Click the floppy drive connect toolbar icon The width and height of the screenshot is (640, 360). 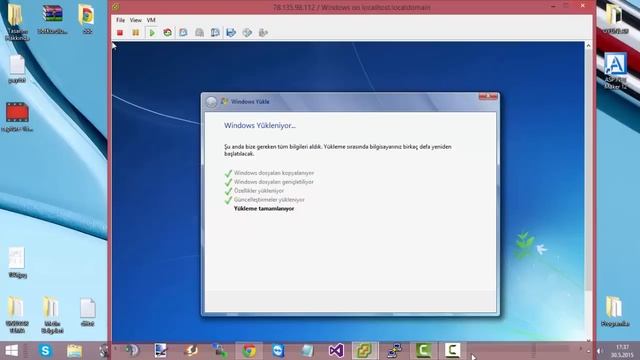(x=231, y=33)
